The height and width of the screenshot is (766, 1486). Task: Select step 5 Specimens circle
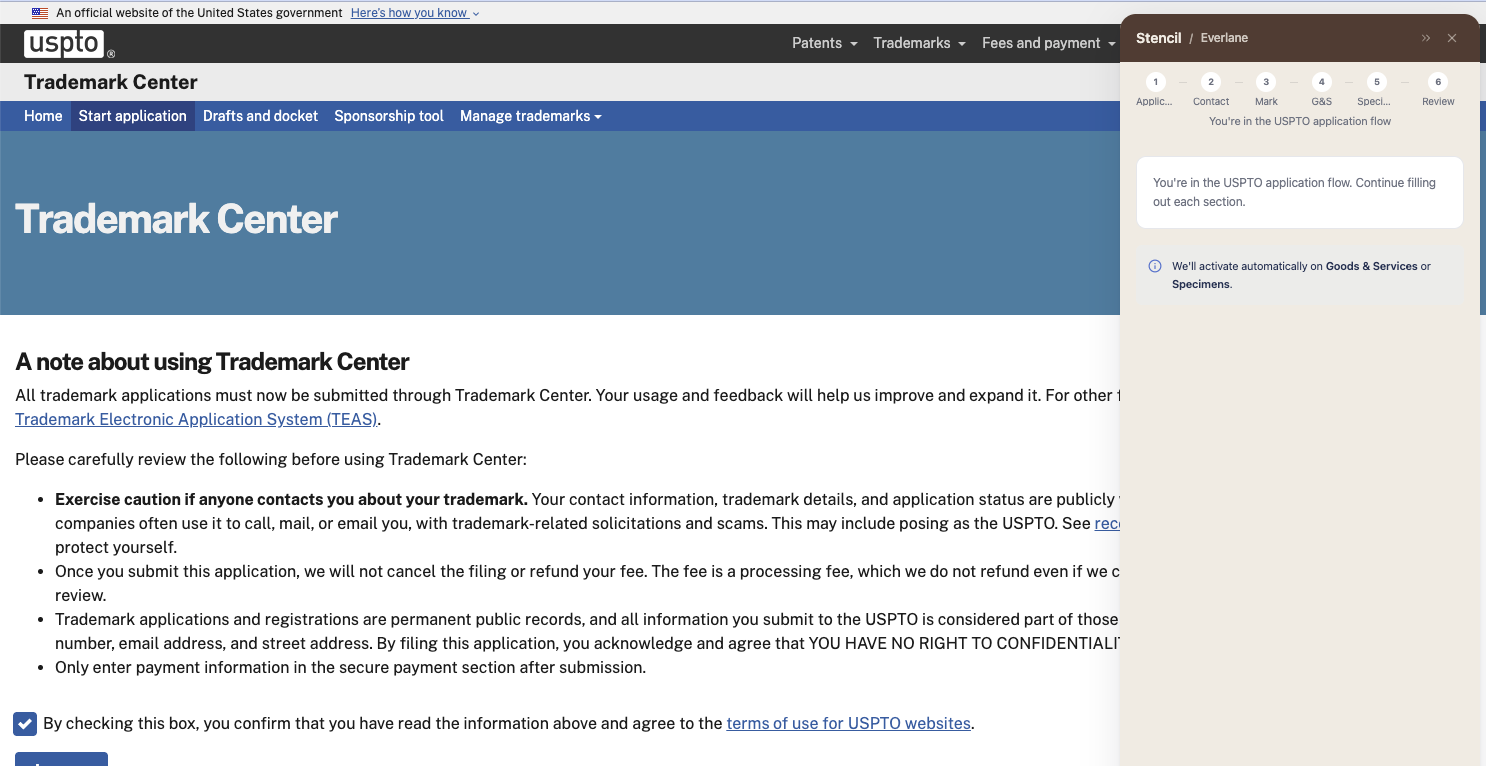click(x=1377, y=82)
